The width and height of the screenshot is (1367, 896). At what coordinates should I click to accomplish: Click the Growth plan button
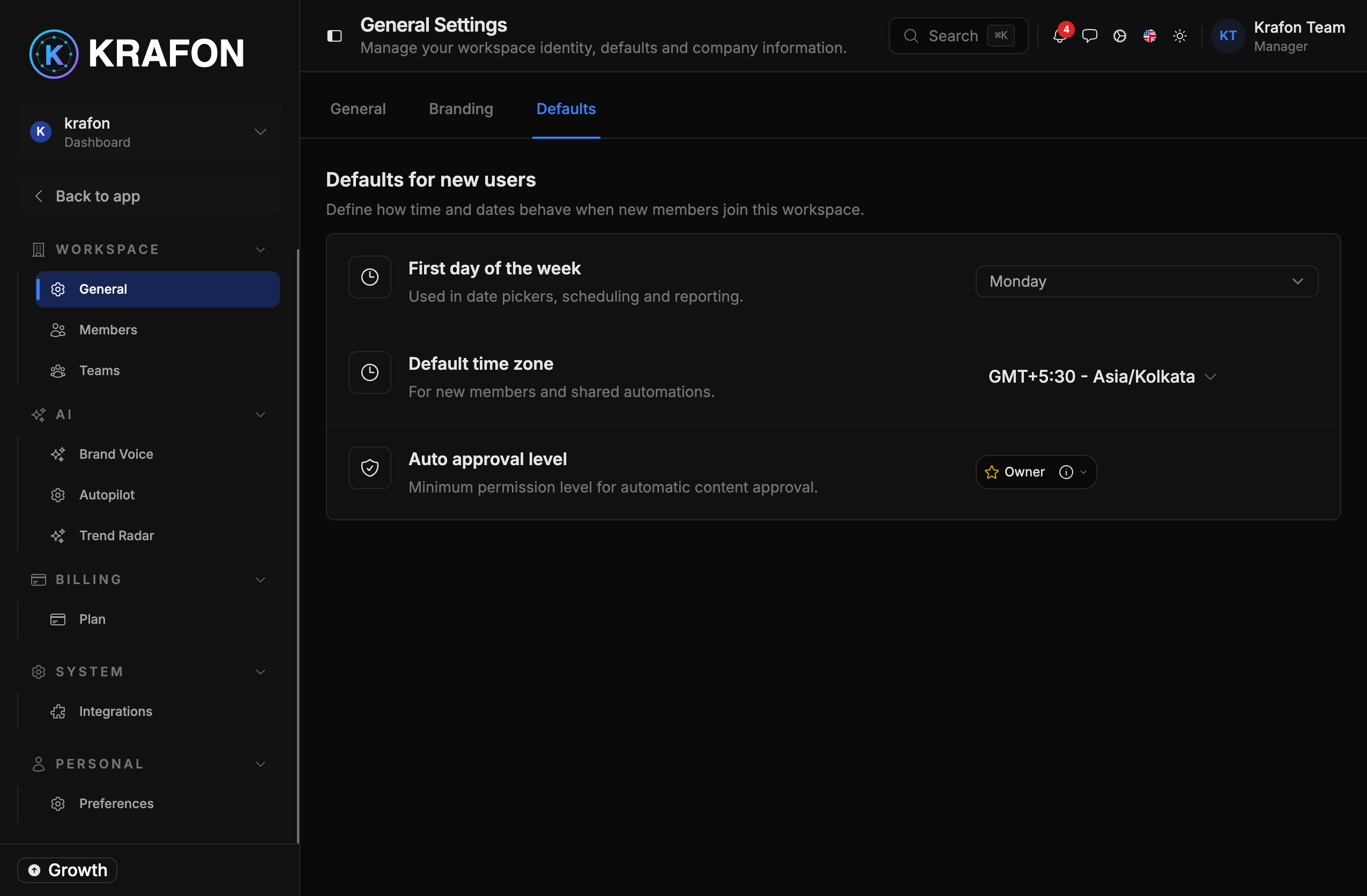tap(67, 870)
